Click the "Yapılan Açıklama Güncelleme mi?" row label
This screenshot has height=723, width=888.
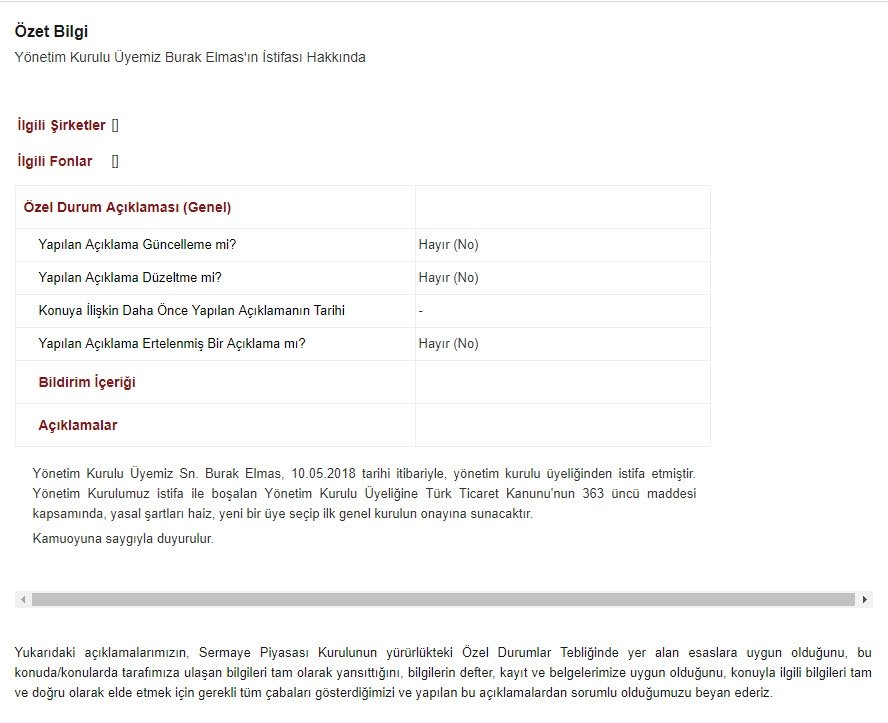[137, 245]
